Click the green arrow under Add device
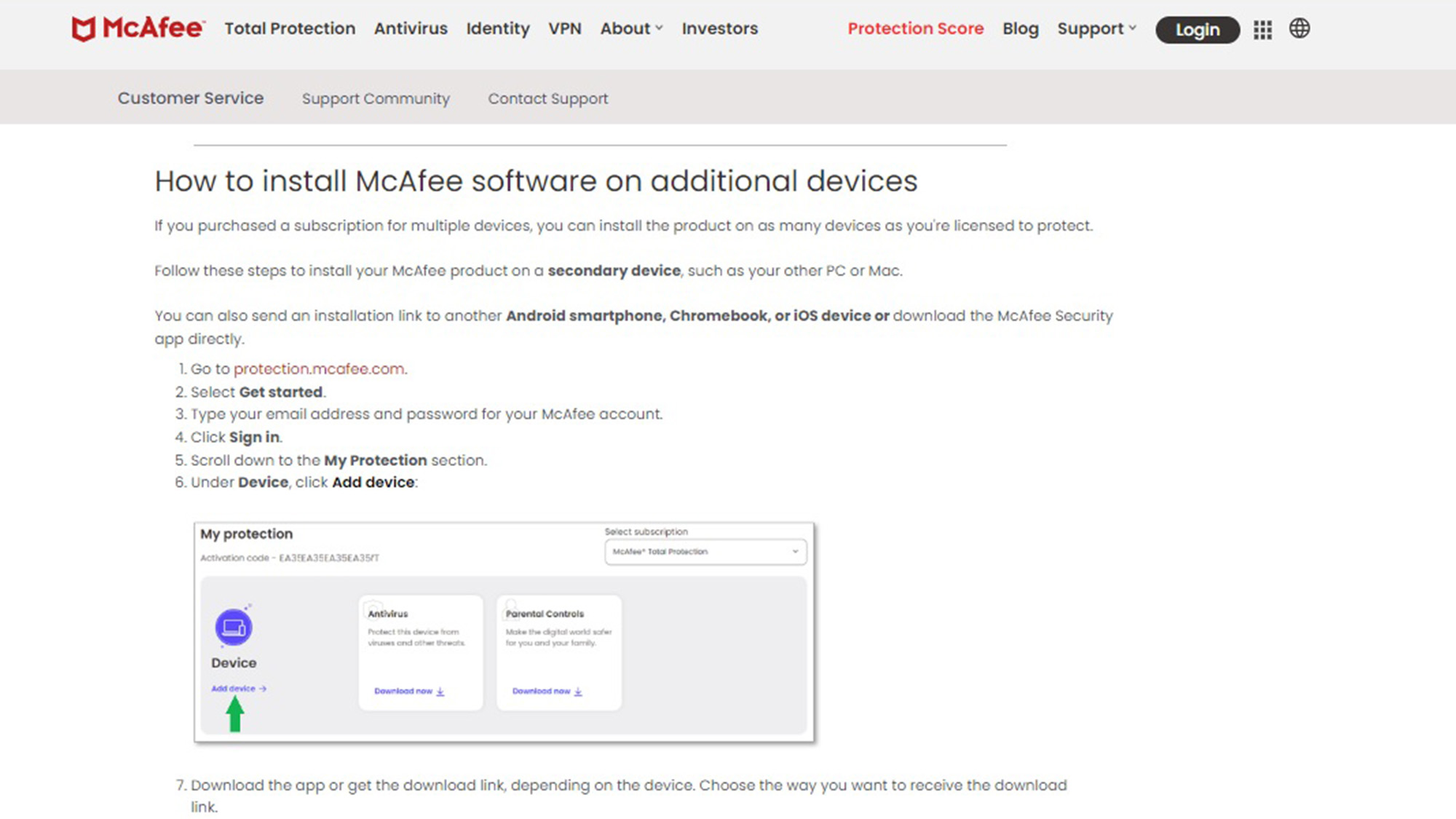Viewport: 1456px width, 819px height. click(234, 714)
